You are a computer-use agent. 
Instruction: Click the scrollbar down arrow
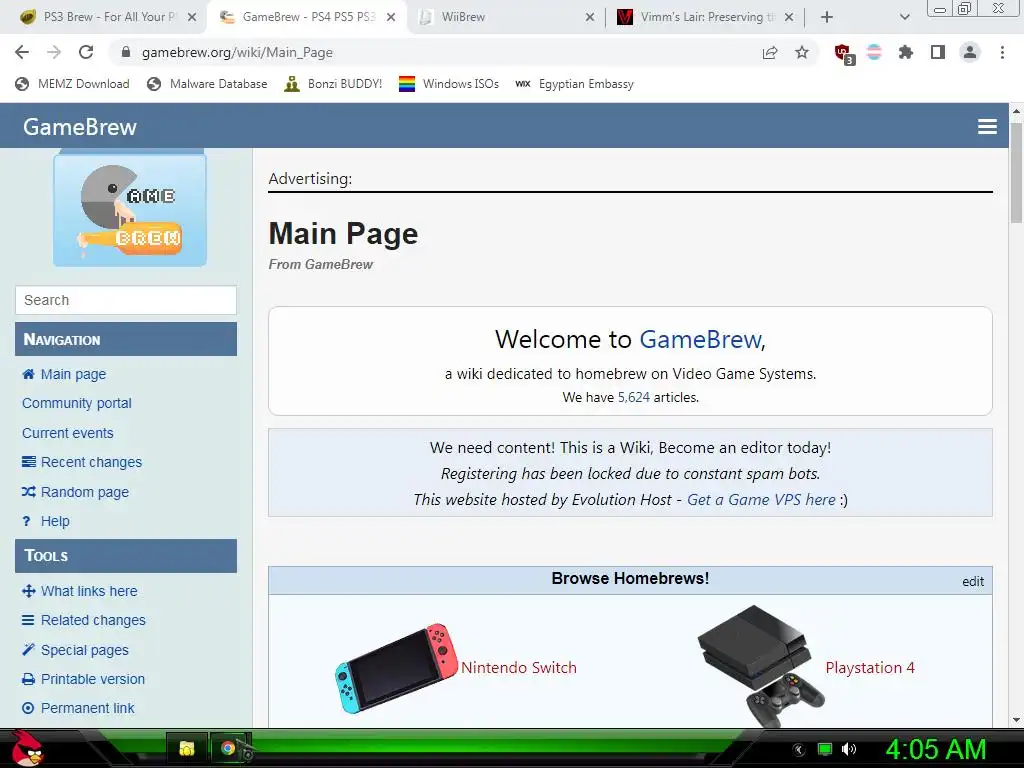tap(1016, 720)
